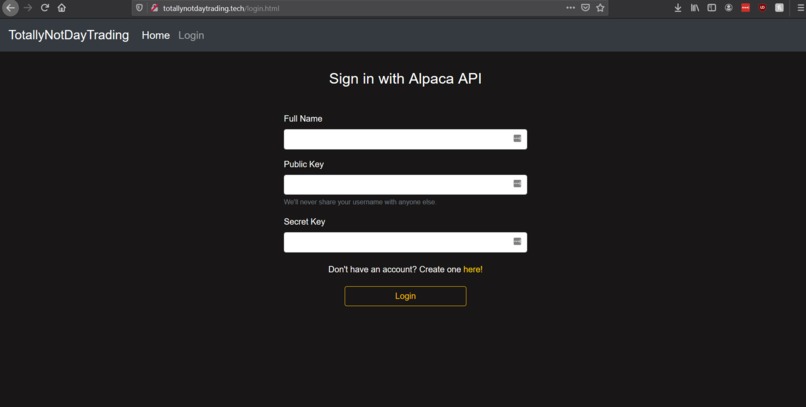This screenshot has height=407, width=806.
Task: Open the Home navigation item
Action: 156,35
